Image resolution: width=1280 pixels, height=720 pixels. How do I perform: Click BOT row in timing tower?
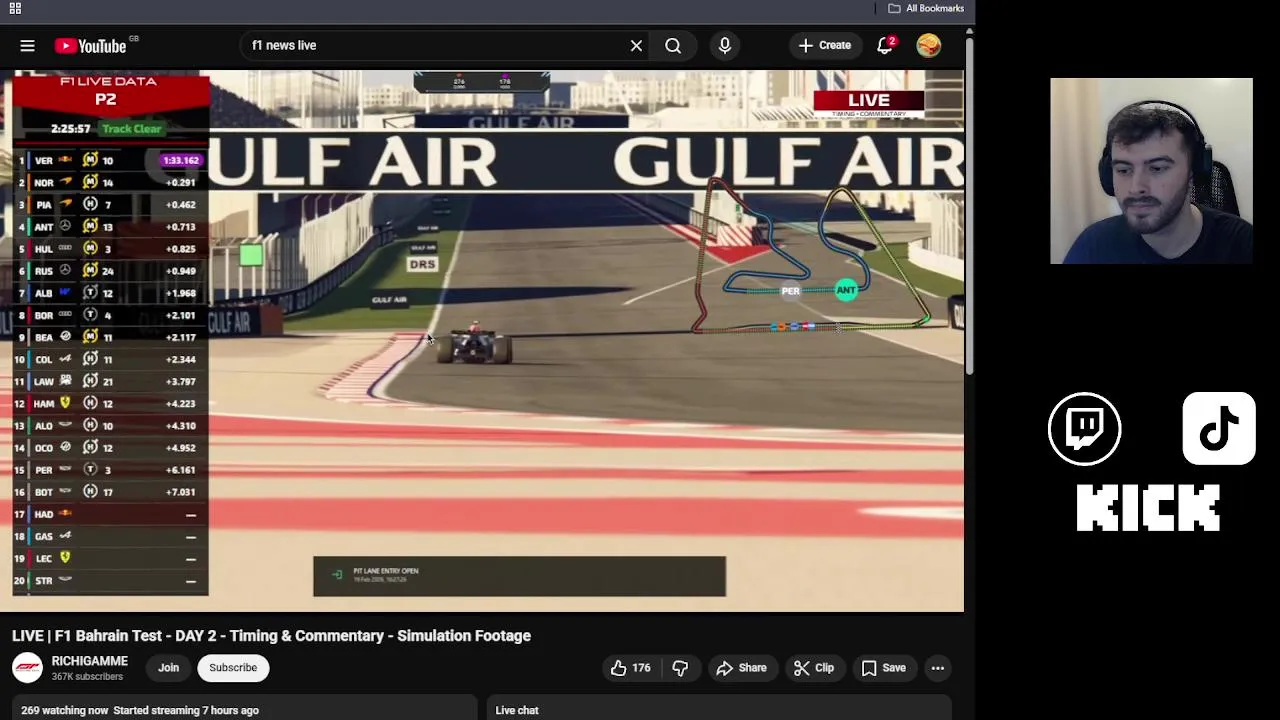tap(109, 492)
